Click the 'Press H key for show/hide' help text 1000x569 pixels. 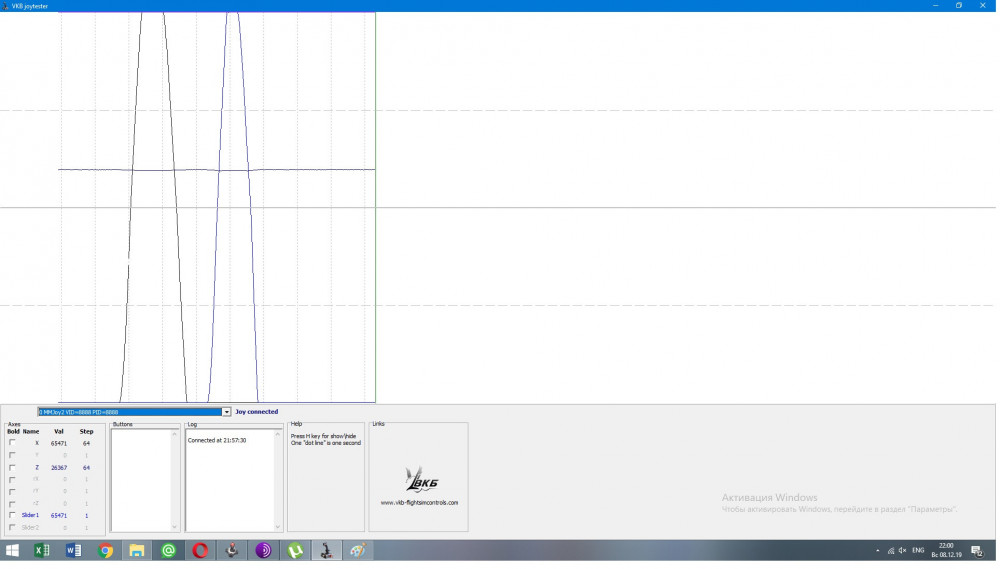[324, 436]
